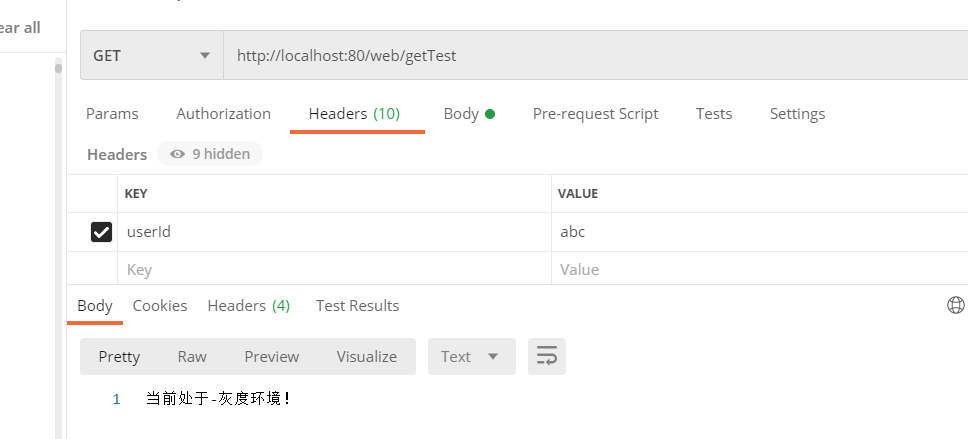
Task: Click the globe network icon
Action: coord(956,306)
